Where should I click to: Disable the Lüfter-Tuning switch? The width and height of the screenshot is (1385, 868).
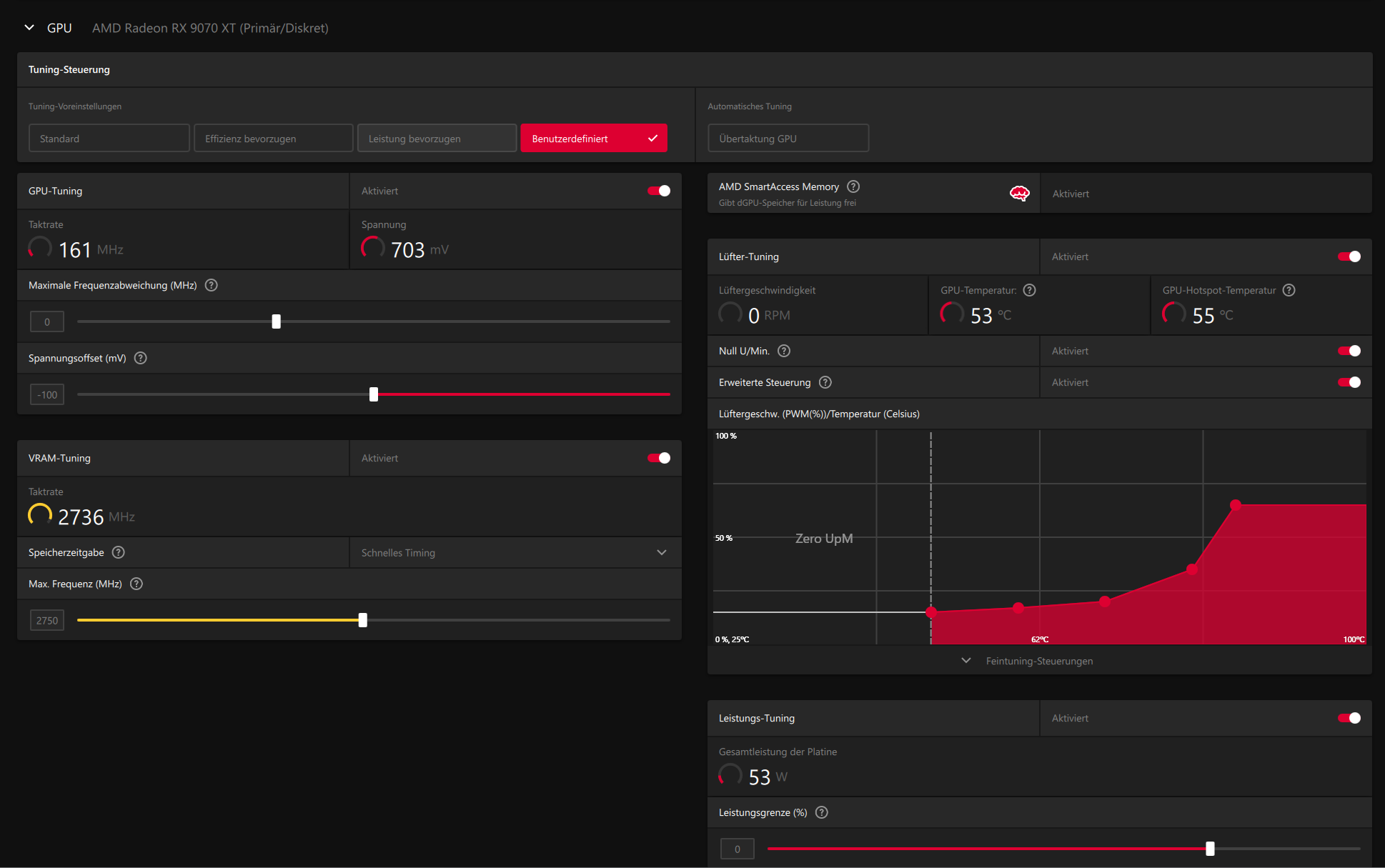pos(1349,256)
